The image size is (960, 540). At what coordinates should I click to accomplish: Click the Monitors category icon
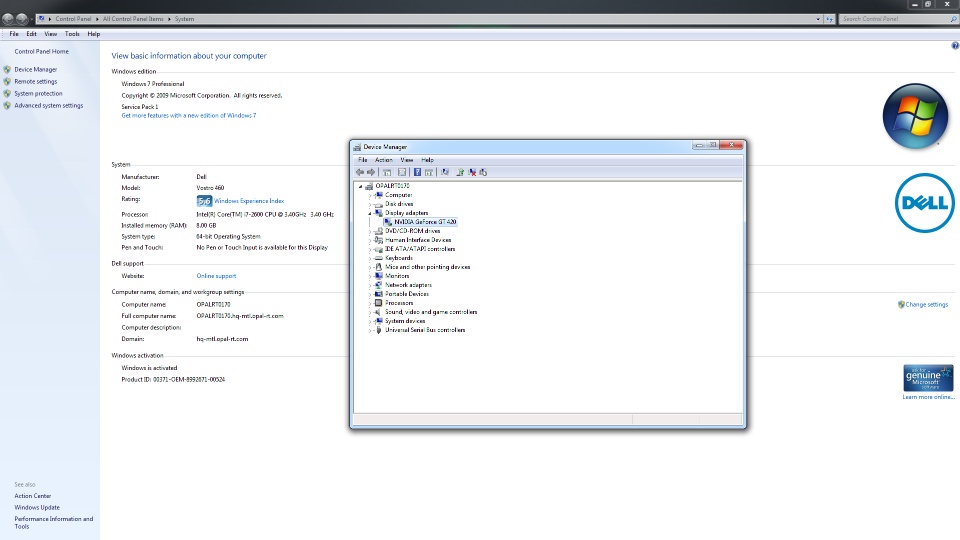click(379, 276)
